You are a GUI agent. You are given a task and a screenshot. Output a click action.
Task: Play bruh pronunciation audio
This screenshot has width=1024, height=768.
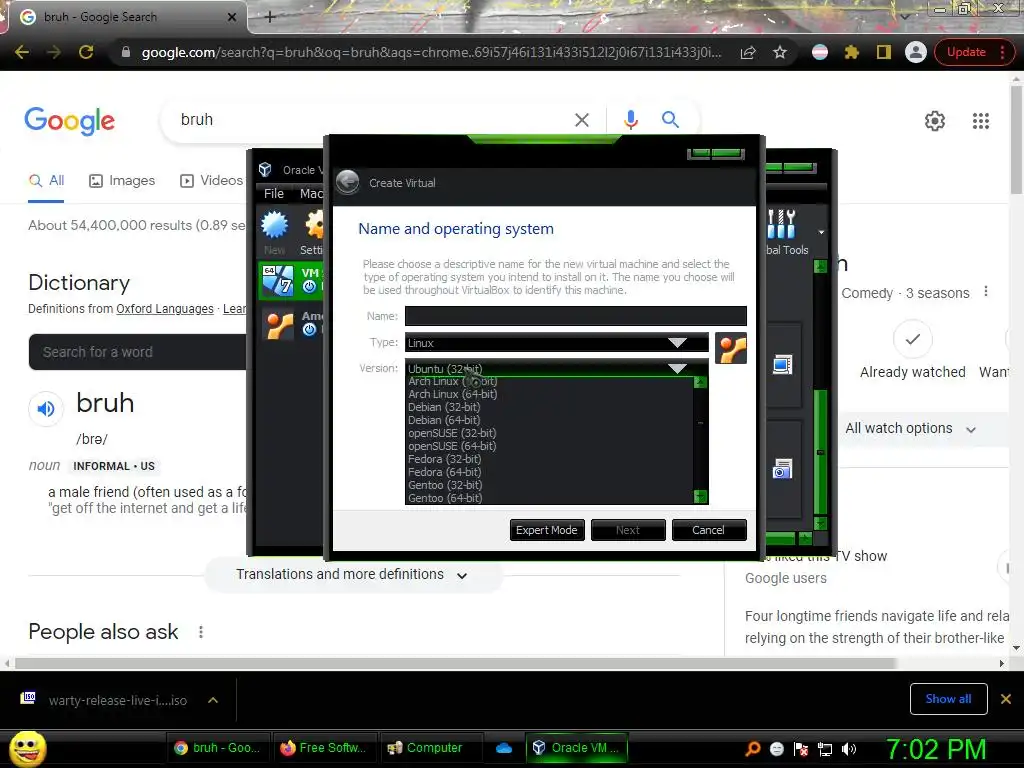click(46, 409)
